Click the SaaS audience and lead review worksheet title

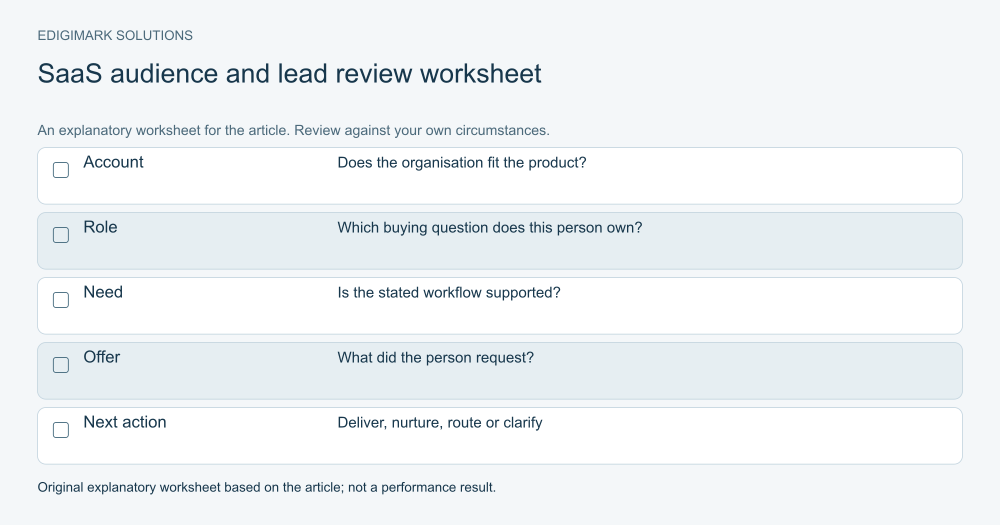290,73
